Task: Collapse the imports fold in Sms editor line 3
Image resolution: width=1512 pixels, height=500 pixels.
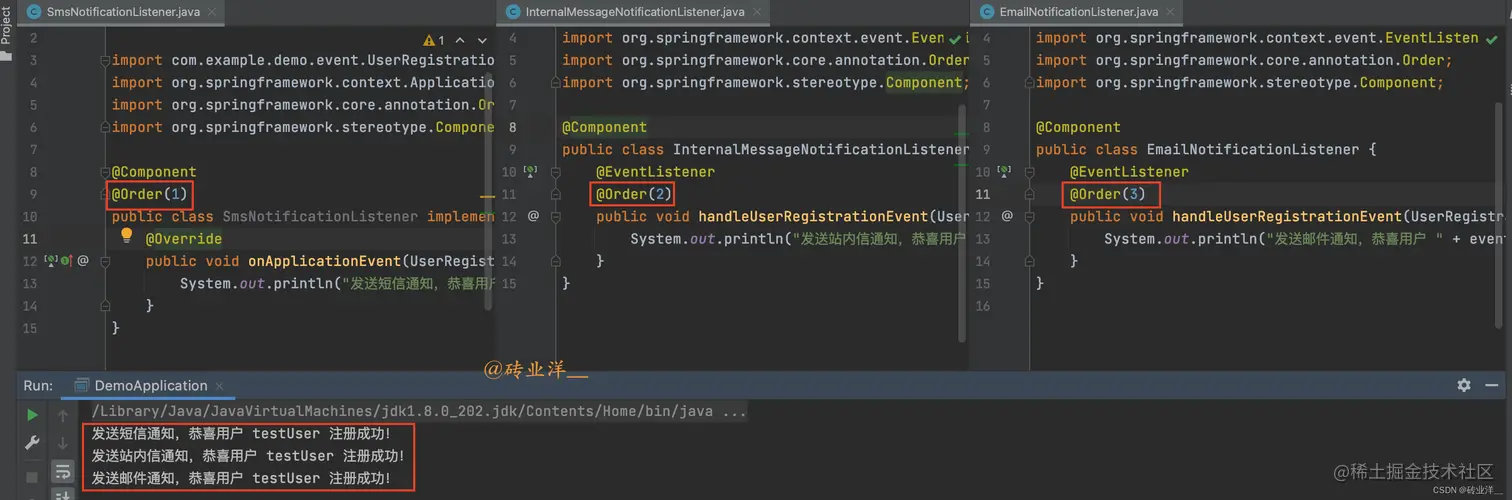Action: (106, 60)
